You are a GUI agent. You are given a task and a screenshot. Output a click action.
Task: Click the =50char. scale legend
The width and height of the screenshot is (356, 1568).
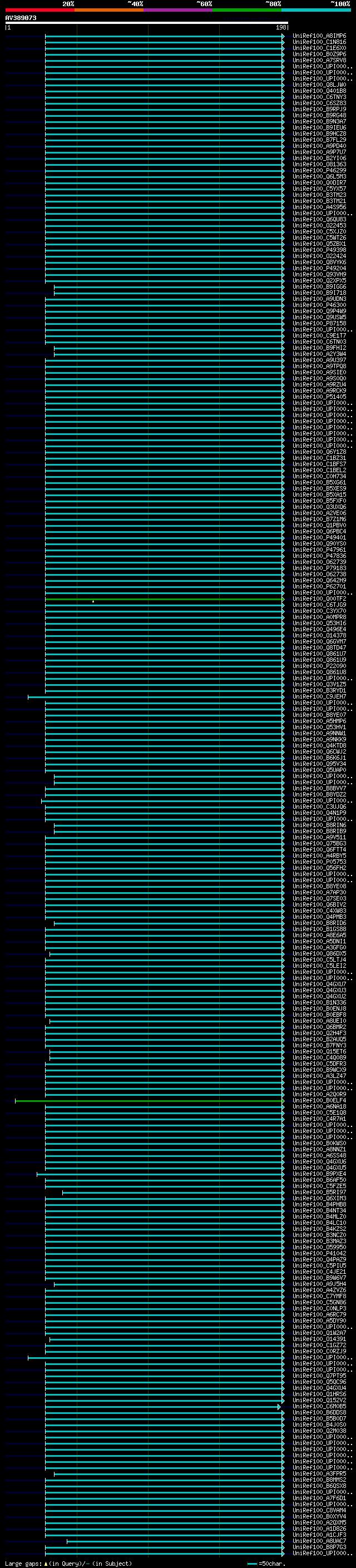(266, 1564)
